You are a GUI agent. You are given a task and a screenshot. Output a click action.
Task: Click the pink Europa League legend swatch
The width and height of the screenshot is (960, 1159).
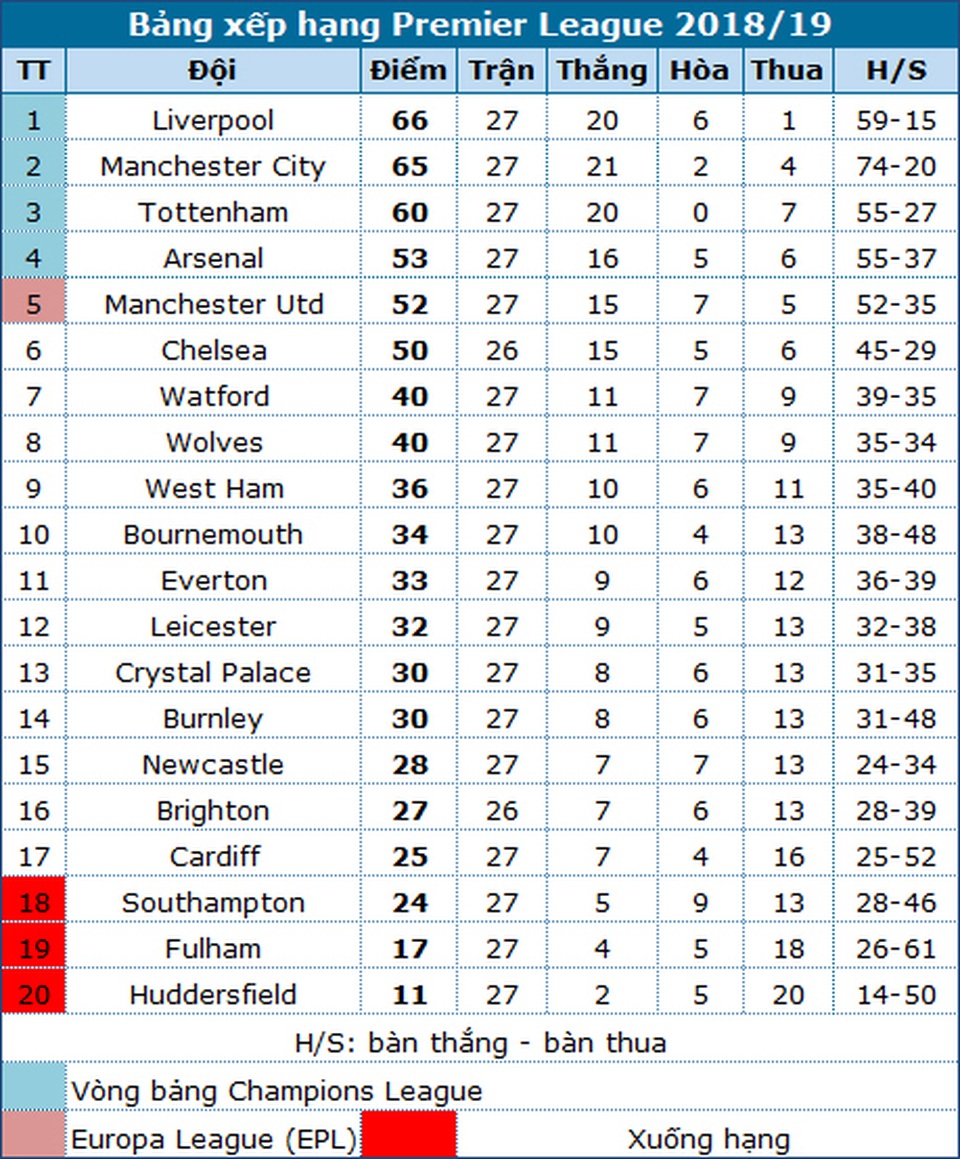[33, 1136]
